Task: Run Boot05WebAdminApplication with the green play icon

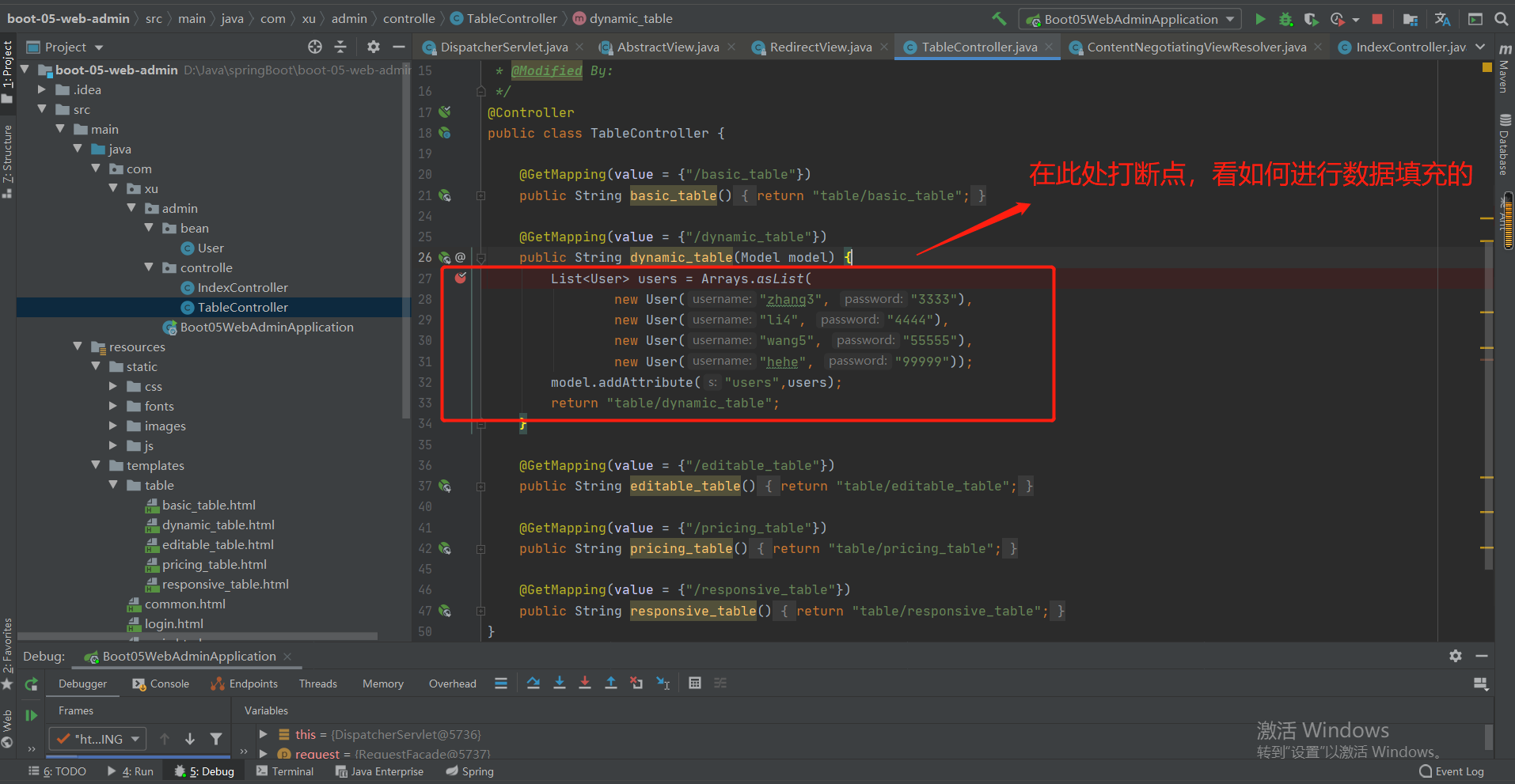Action: (1261, 19)
